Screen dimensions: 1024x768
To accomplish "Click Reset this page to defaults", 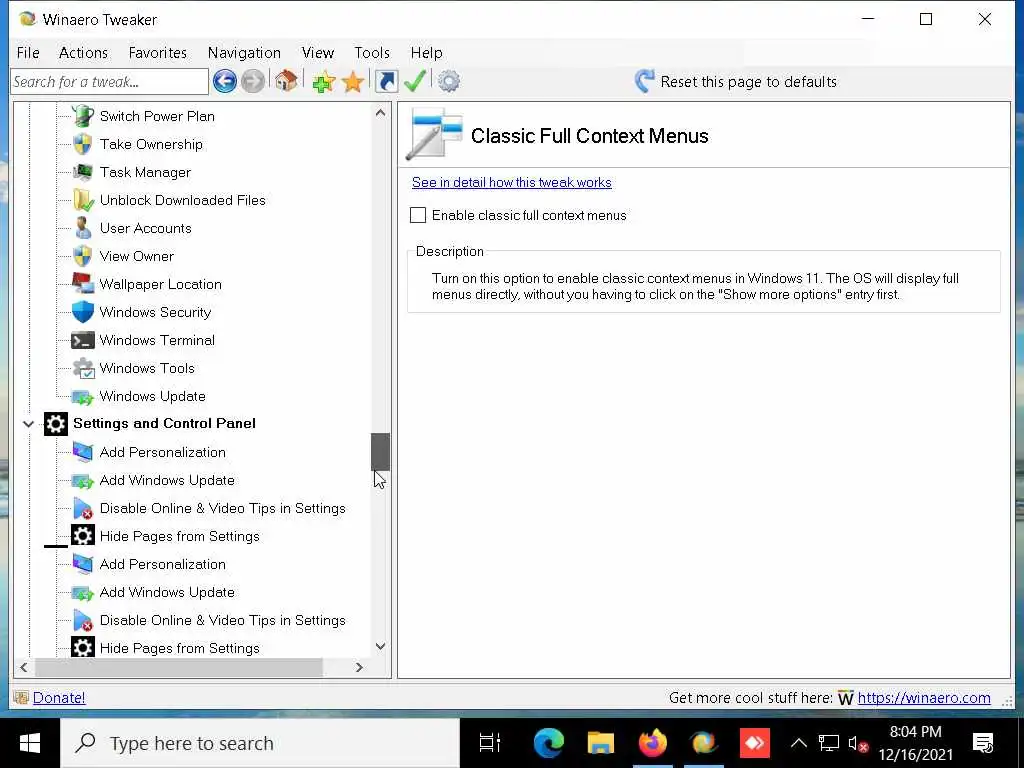I will [735, 82].
